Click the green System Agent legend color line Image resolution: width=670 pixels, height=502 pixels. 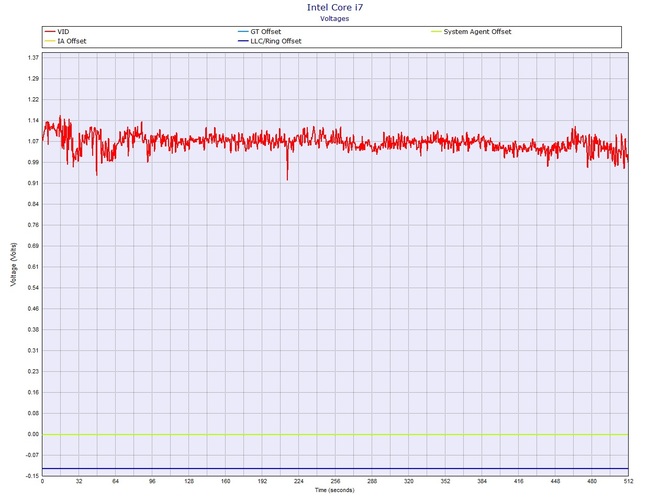[436, 32]
